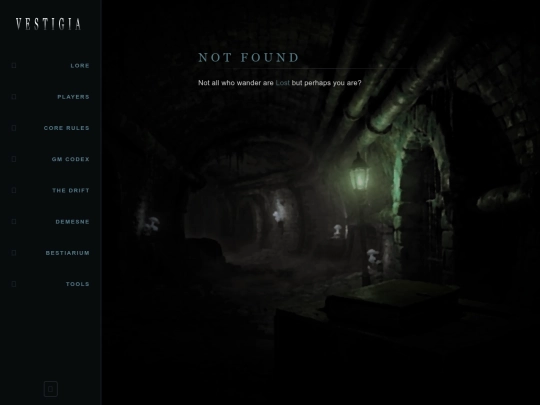The image size is (540, 405).
Task: Click the icon beside Bestiarium
Action: point(14,253)
